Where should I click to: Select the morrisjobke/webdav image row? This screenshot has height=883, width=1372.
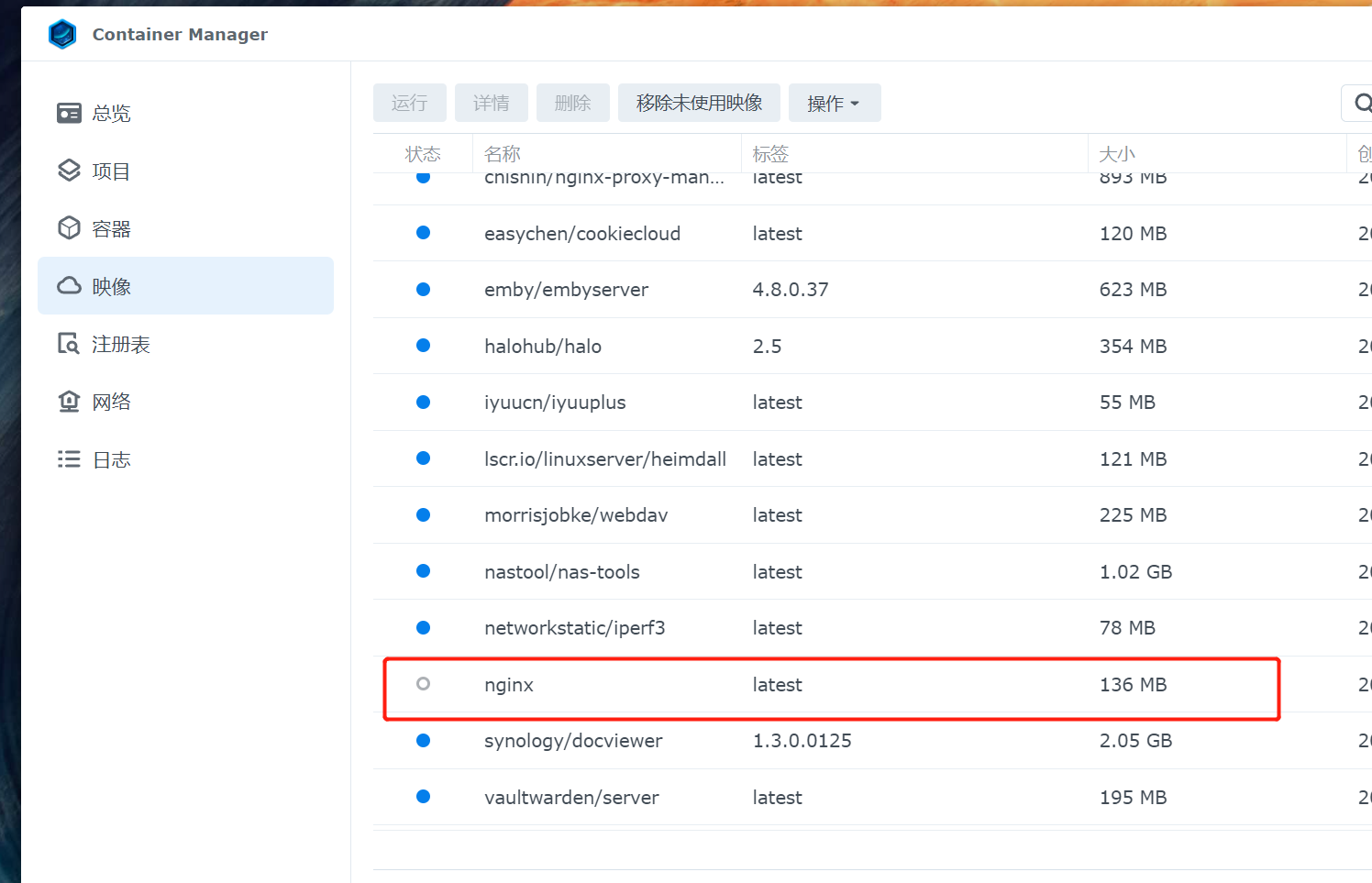click(x=872, y=515)
